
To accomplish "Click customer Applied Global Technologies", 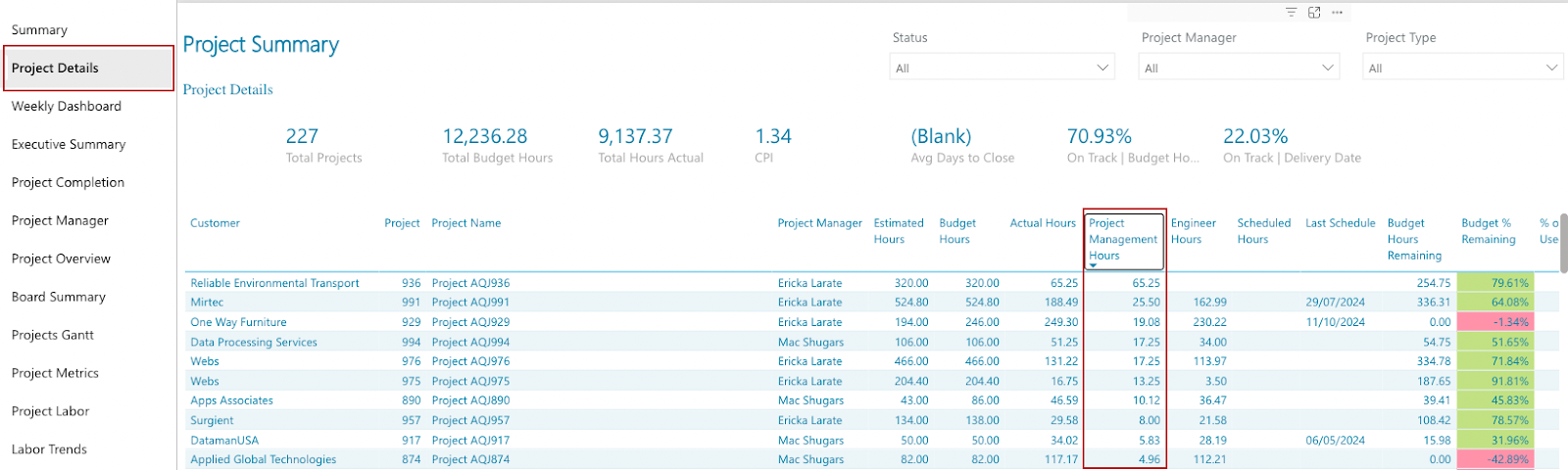I will tap(263, 459).
